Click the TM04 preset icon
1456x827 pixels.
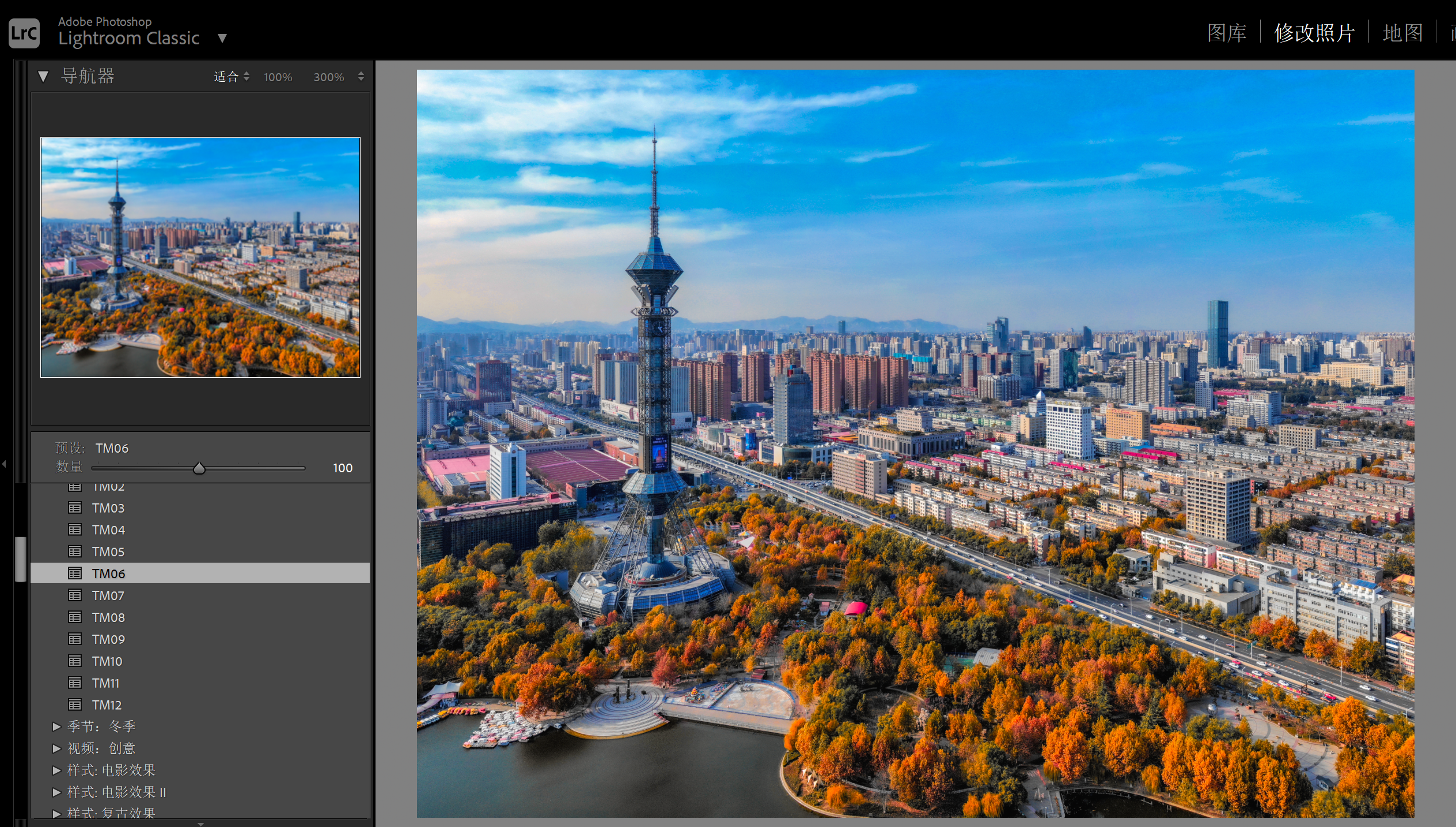[x=75, y=530]
